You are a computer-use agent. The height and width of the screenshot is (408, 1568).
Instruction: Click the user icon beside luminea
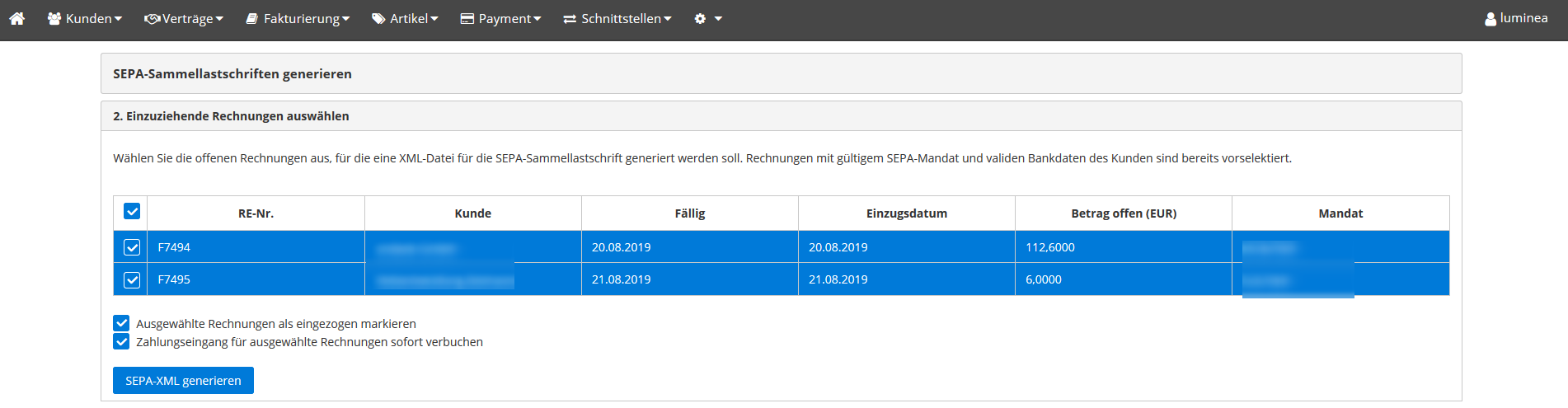click(x=1491, y=18)
